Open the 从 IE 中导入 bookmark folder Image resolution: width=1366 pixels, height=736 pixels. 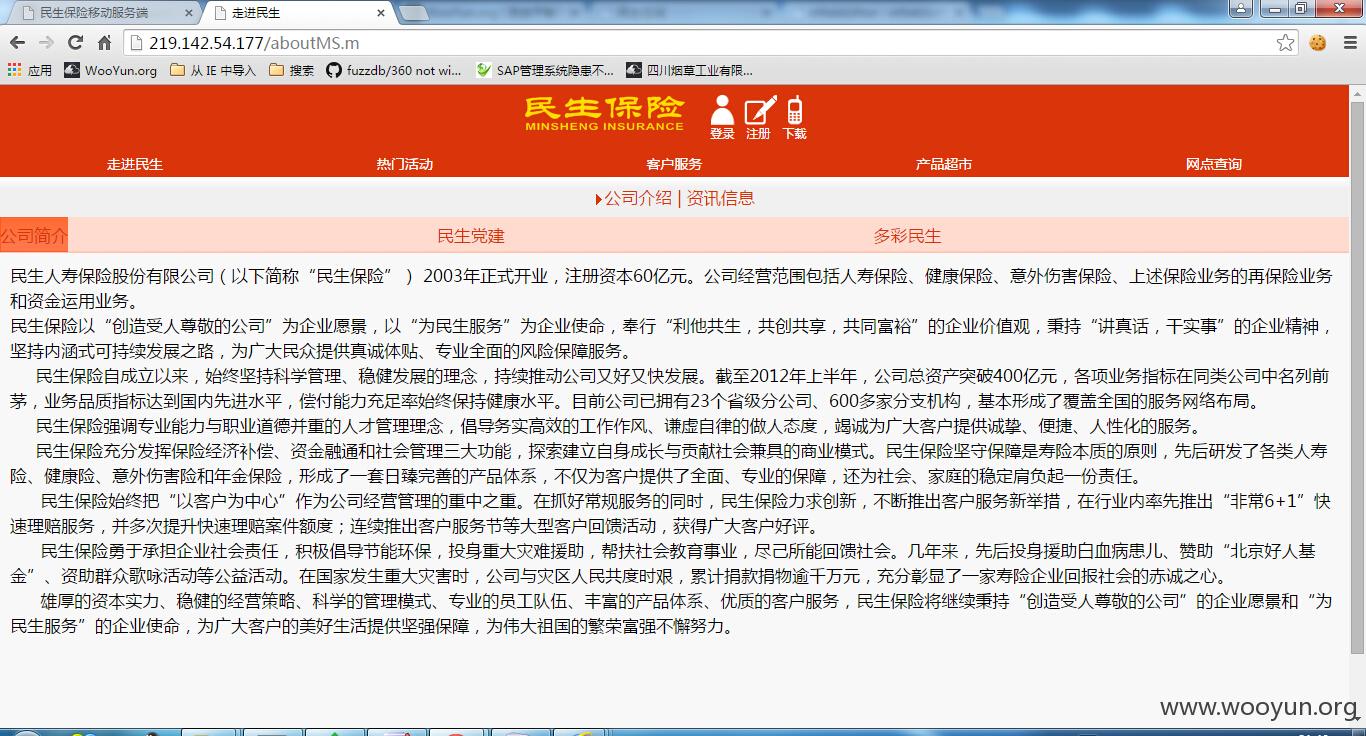coord(213,70)
